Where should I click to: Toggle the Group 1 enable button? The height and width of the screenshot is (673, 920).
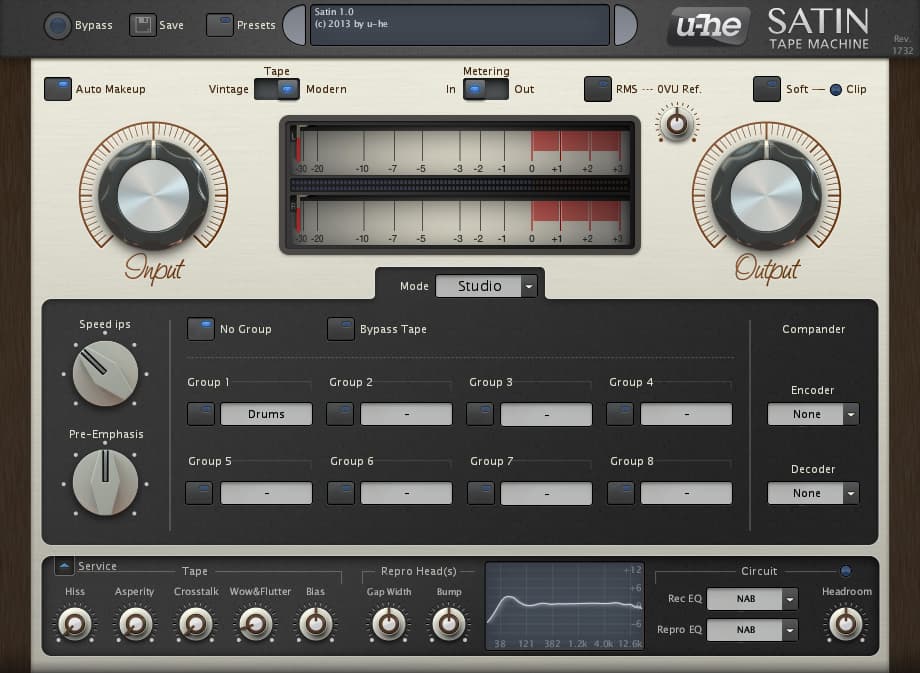(201, 414)
